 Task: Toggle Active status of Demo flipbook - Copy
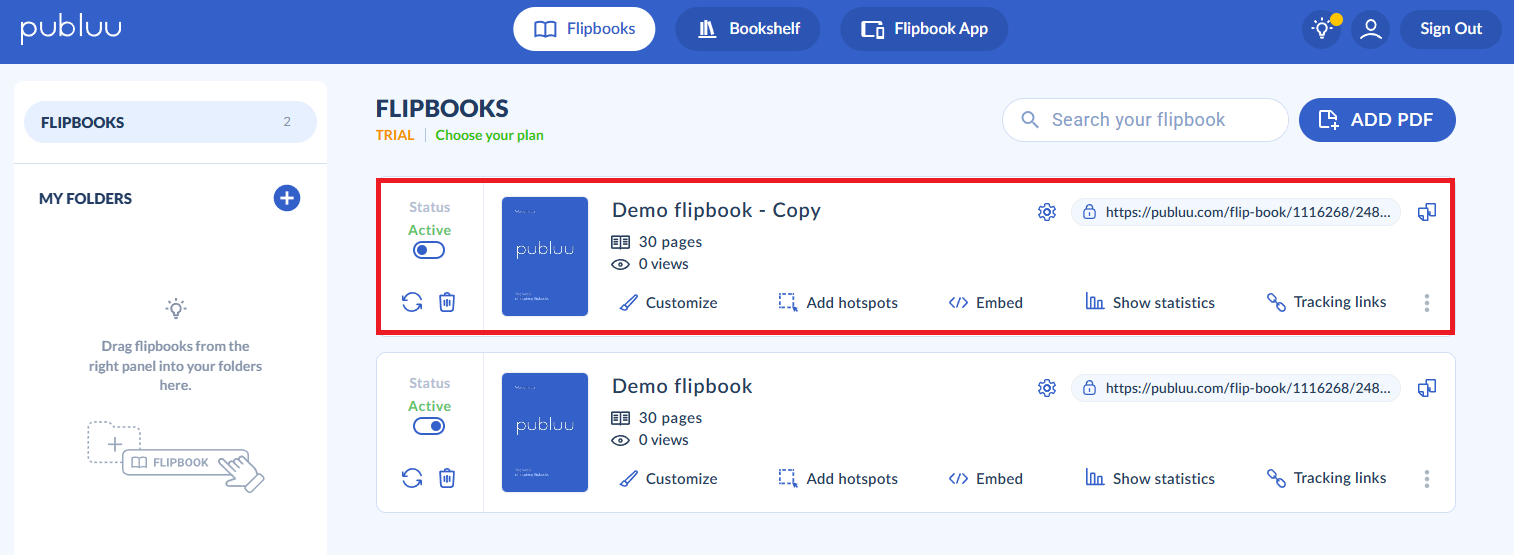click(x=429, y=250)
